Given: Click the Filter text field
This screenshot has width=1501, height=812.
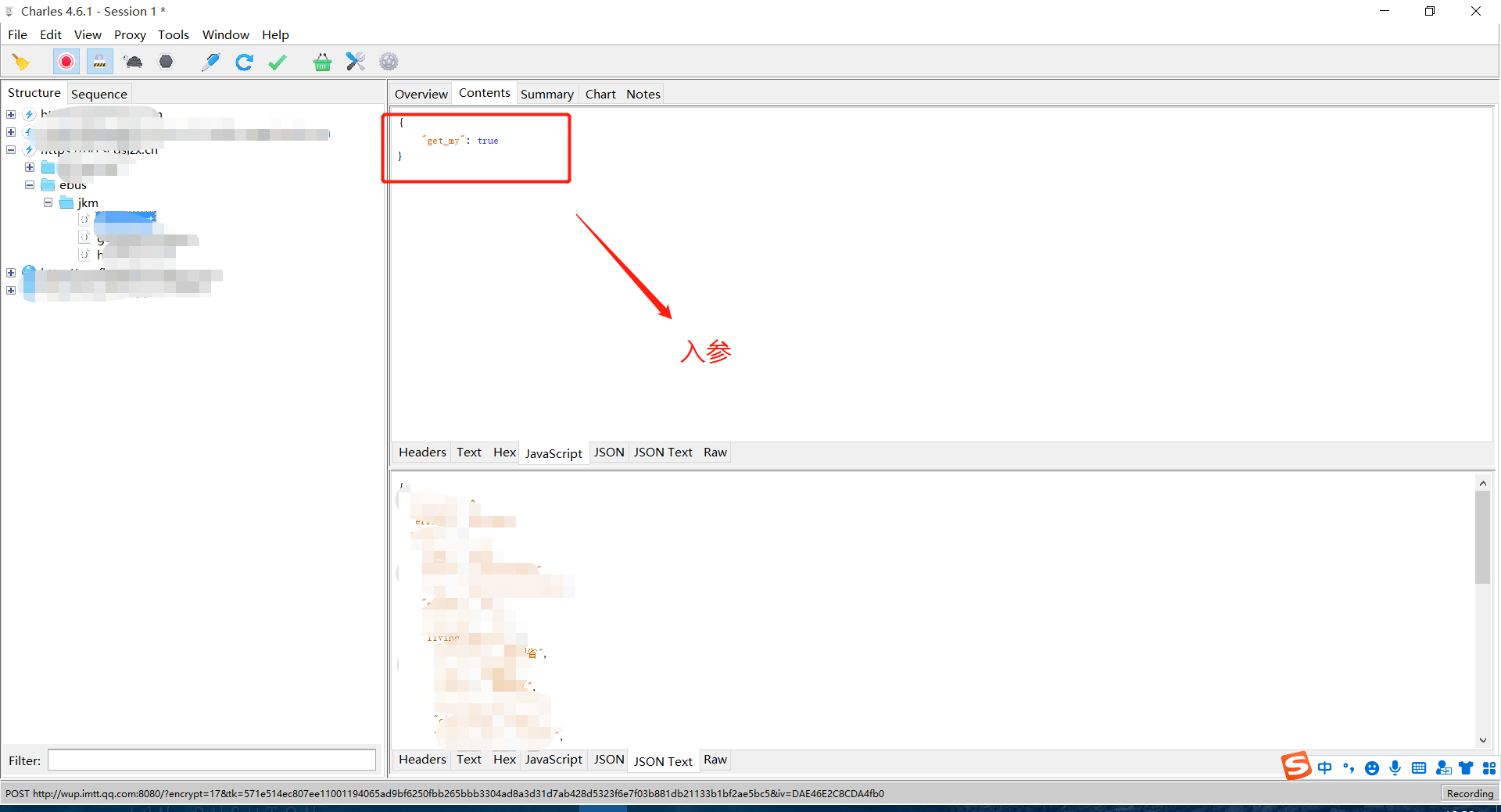Looking at the screenshot, I should [212, 760].
